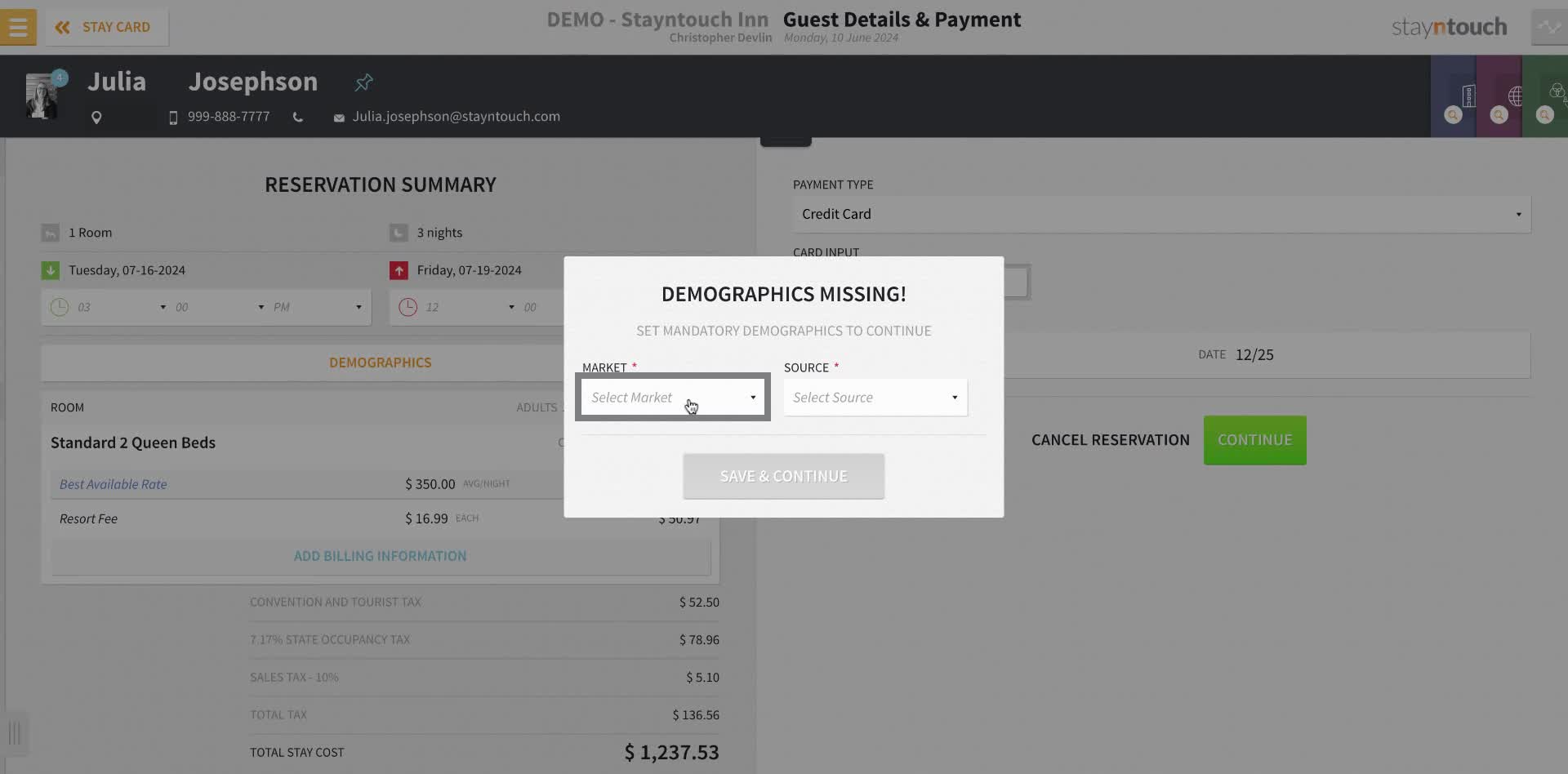Open the arrival PM dropdown
This screenshot has height=774, width=1568.
point(318,307)
